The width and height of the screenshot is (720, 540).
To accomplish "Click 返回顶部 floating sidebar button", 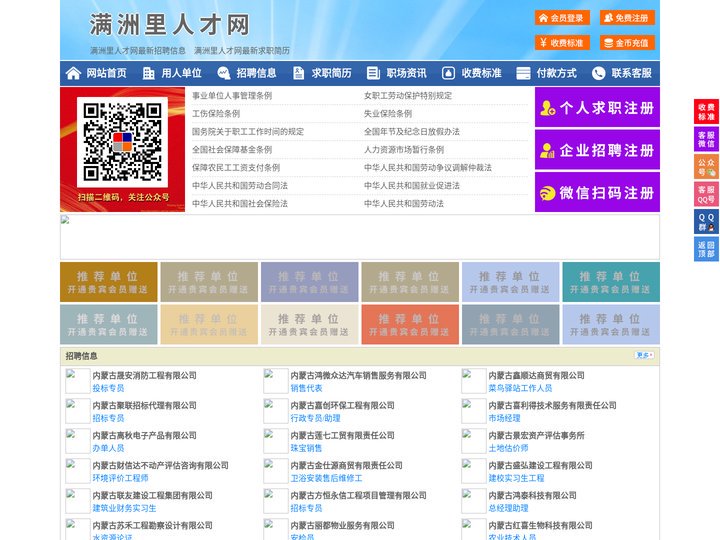I will coord(706,249).
